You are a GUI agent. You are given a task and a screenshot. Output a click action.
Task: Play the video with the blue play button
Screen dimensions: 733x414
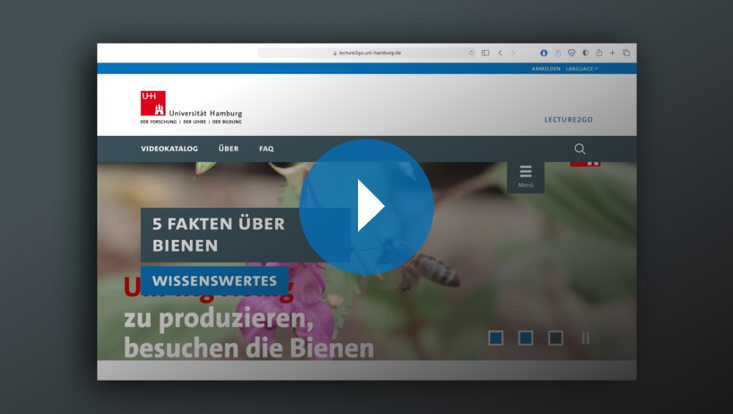coord(366,207)
